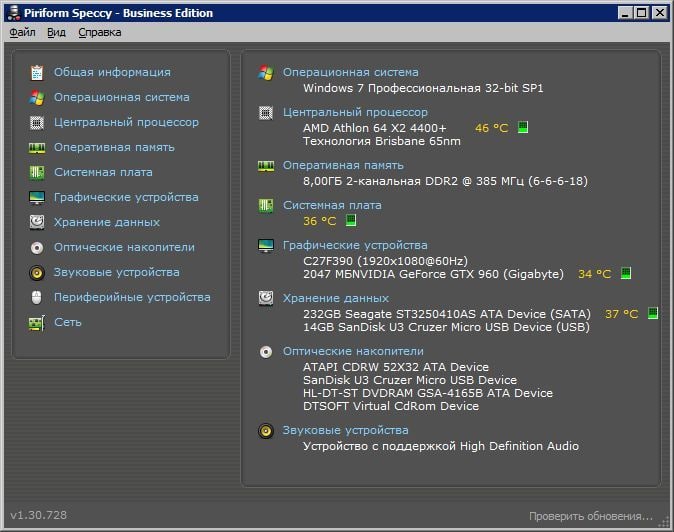This screenshot has height=532, width=674.
Task: Select Оптические накопители in the sidebar
Action: pyautogui.click(x=124, y=247)
